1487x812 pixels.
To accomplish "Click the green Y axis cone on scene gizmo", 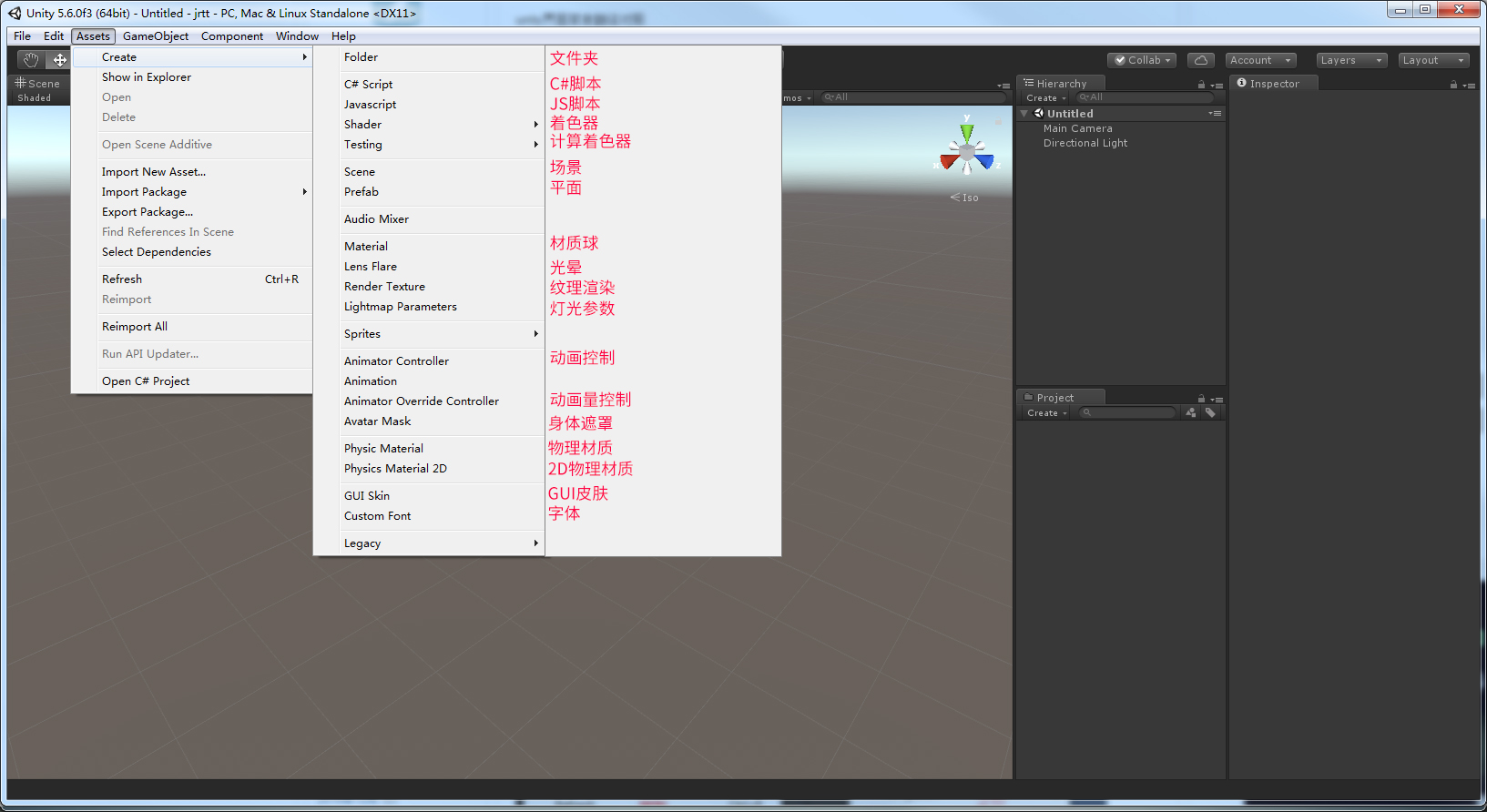I will pyautogui.click(x=967, y=132).
